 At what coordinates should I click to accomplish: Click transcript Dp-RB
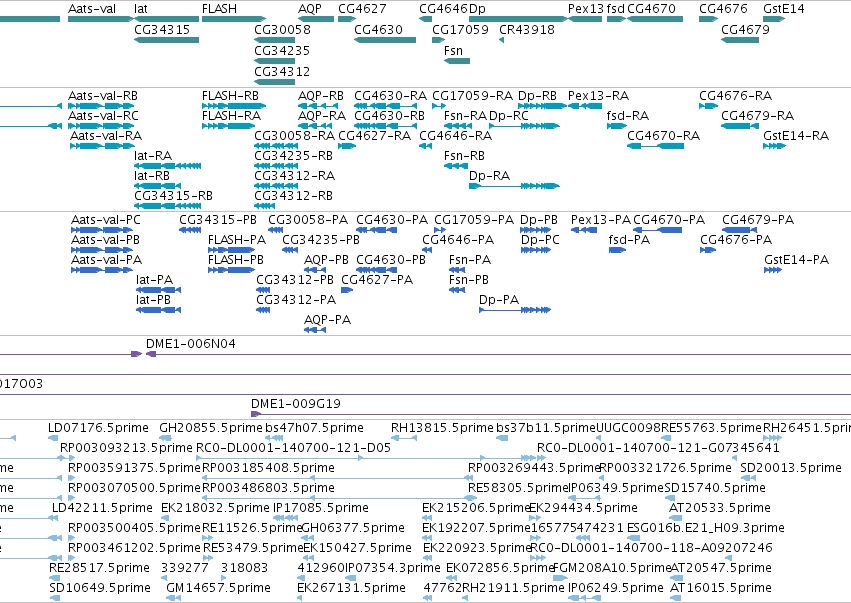(x=537, y=96)
